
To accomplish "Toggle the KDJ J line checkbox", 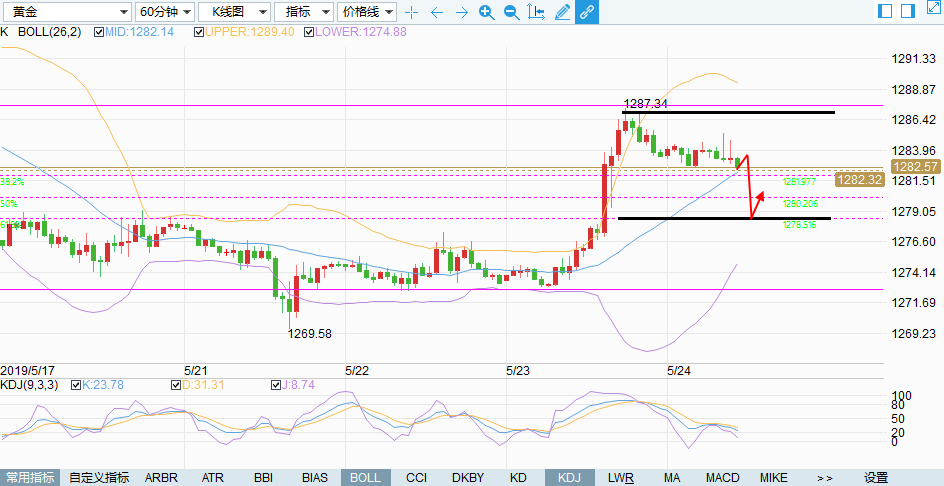I will coord(277,384).
